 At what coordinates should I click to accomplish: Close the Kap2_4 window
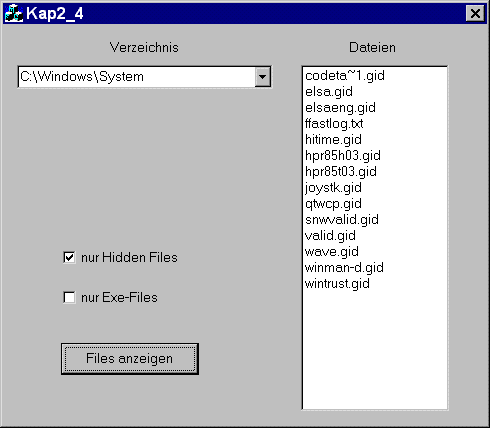click(x=475, y=14)
